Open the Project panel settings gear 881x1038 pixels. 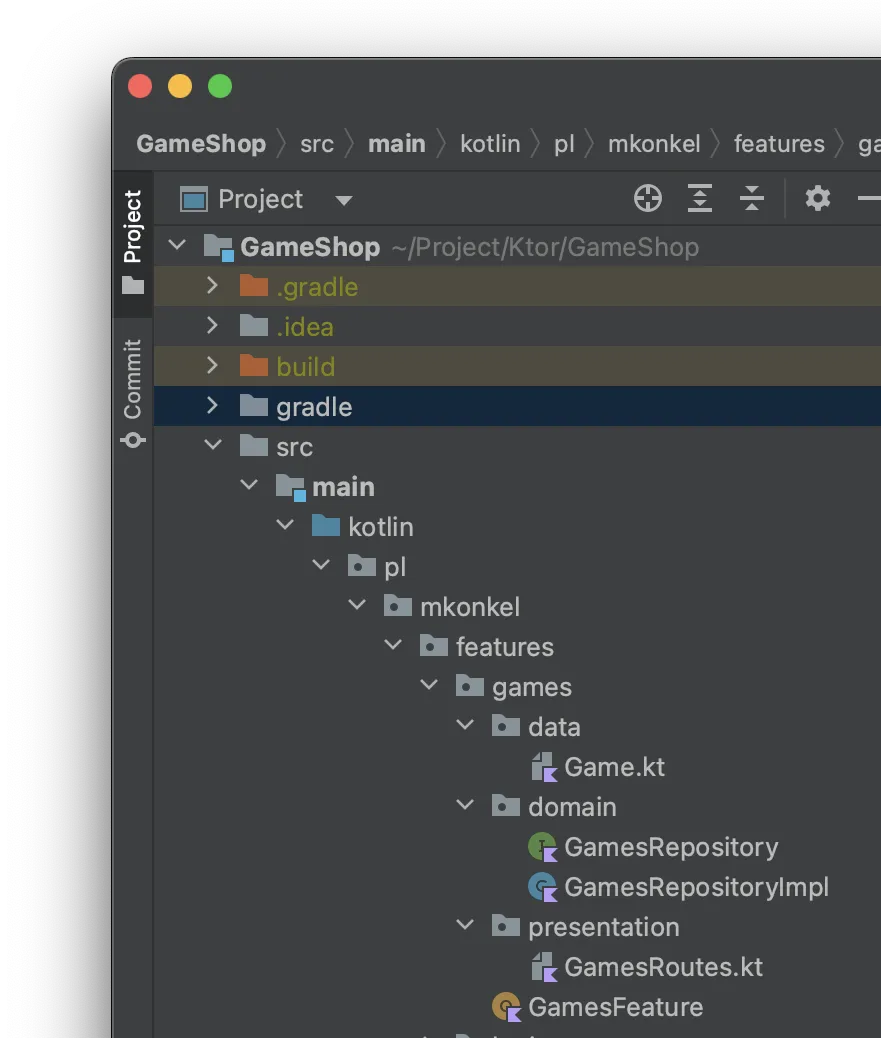(x=817, y=199)
